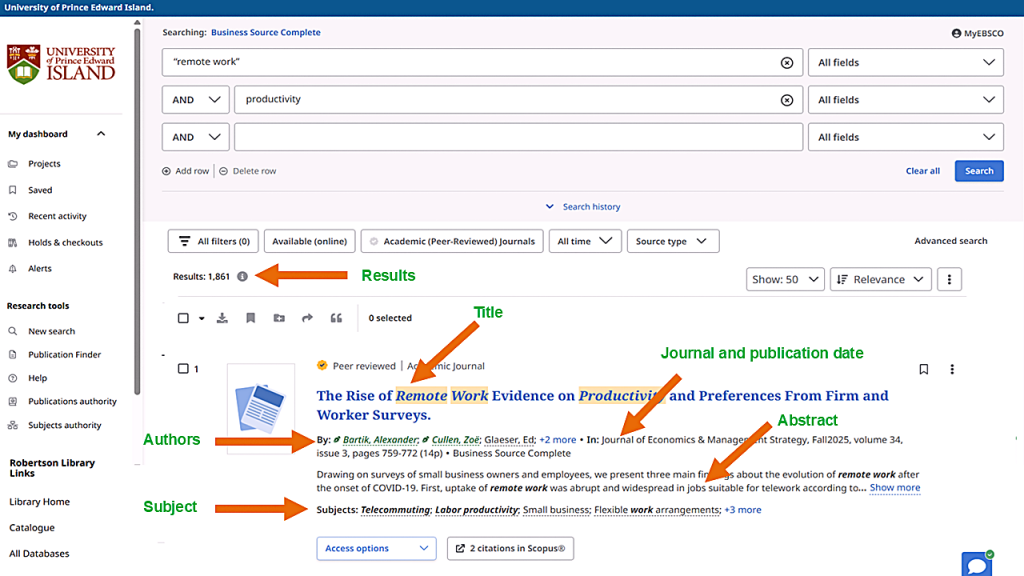Click the blue Search button
This screenshot has width=1024, height=576.
coord(978,171)
